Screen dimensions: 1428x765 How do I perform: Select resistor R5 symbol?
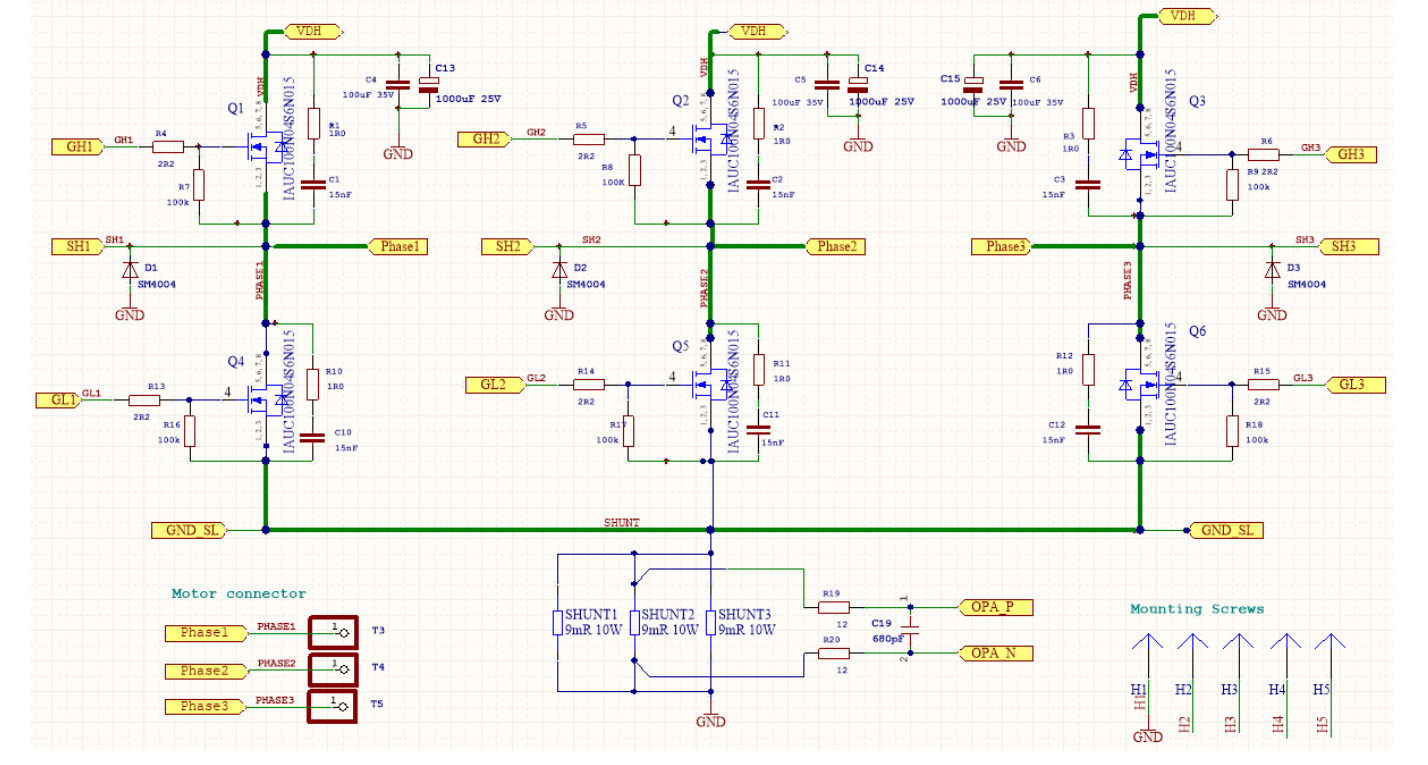click(x=589, y=139)
